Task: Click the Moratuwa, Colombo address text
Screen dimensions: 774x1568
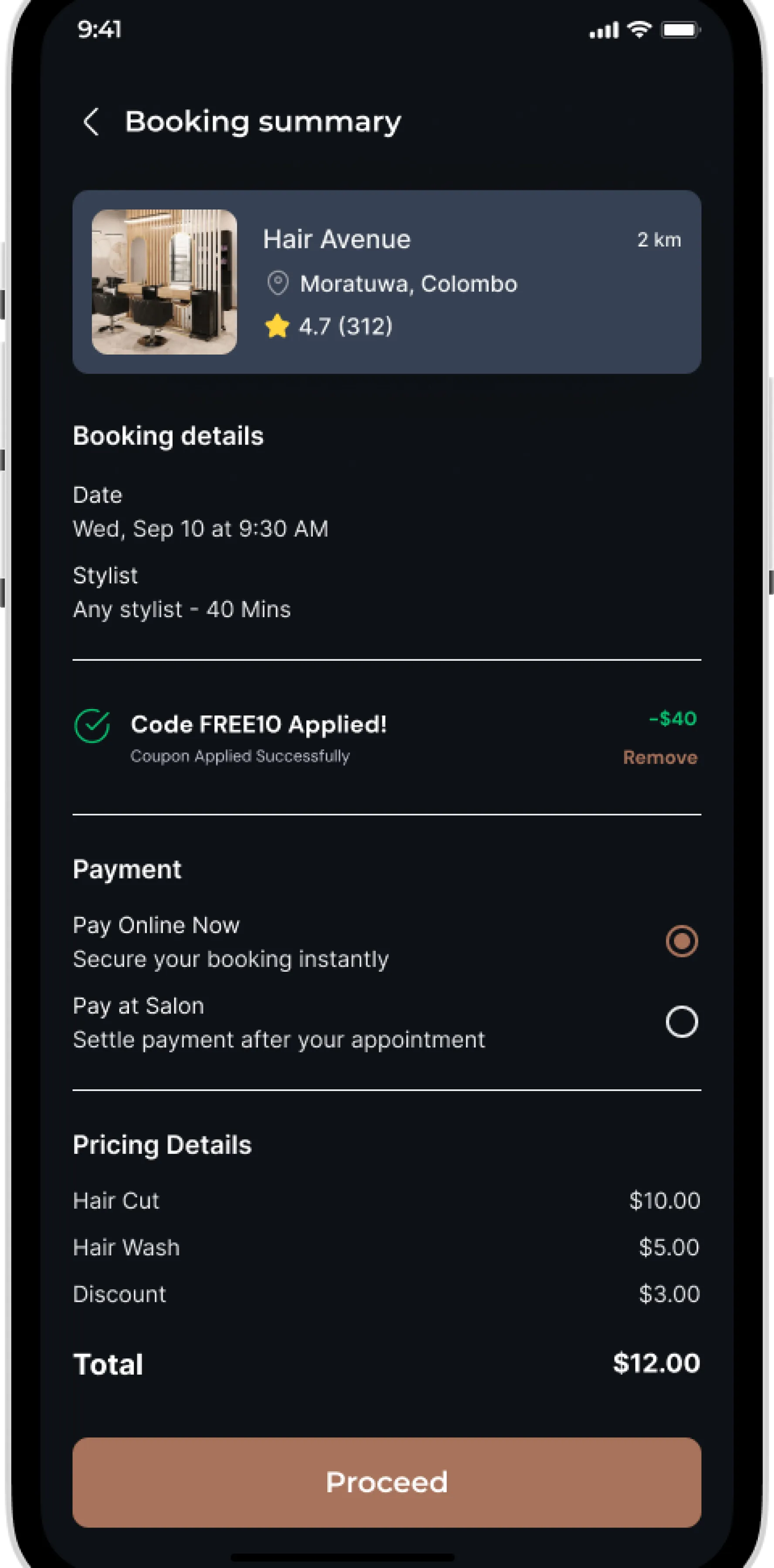Action: 409,284
